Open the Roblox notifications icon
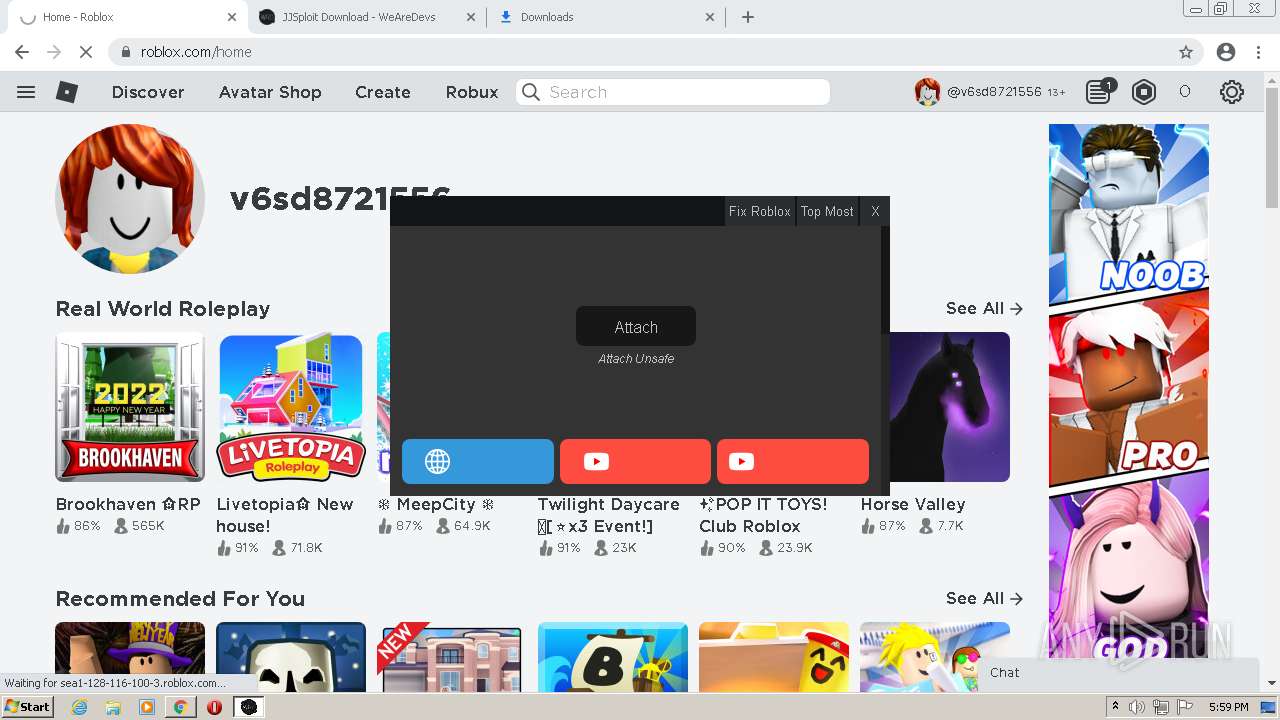 [x=1099, y=92]
